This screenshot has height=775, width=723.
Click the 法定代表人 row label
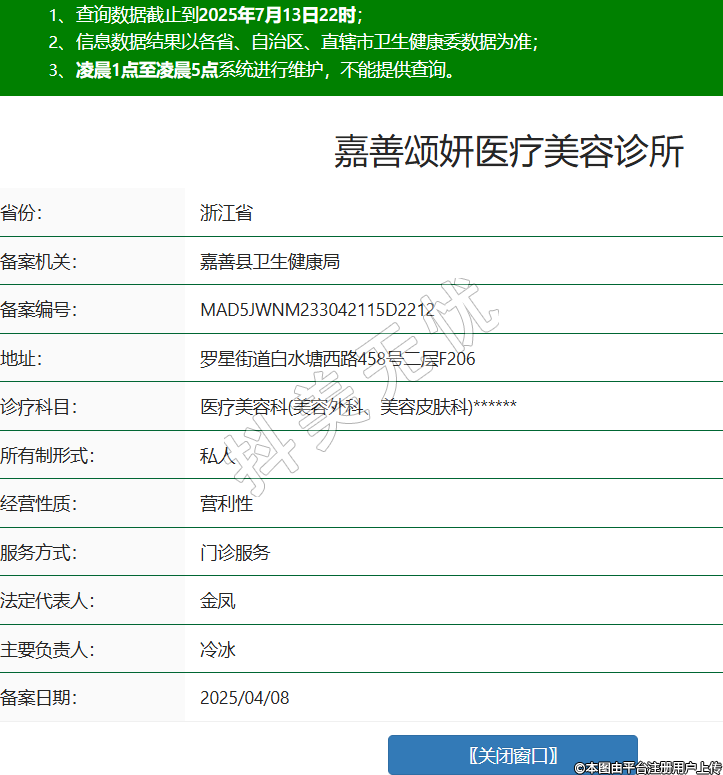pyautogui.click(x=48, y=601)
